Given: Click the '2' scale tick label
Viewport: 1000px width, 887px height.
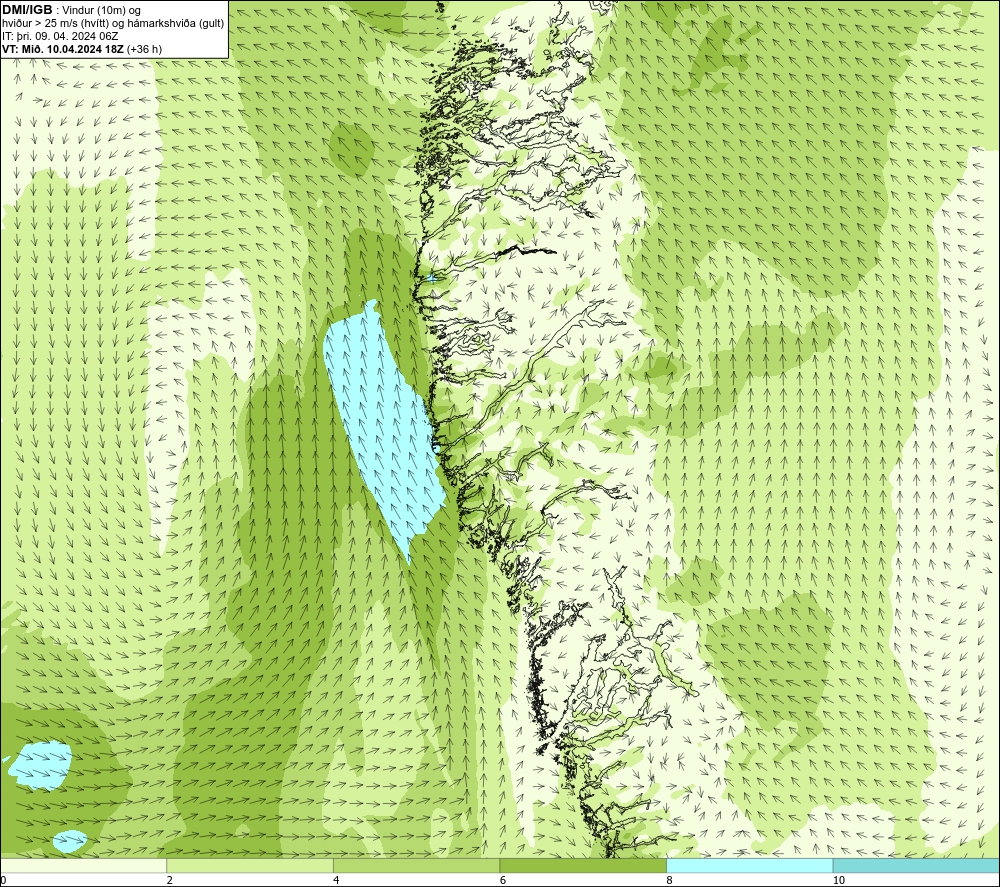Looking at the screenshot, I should [x=170, y=880].
